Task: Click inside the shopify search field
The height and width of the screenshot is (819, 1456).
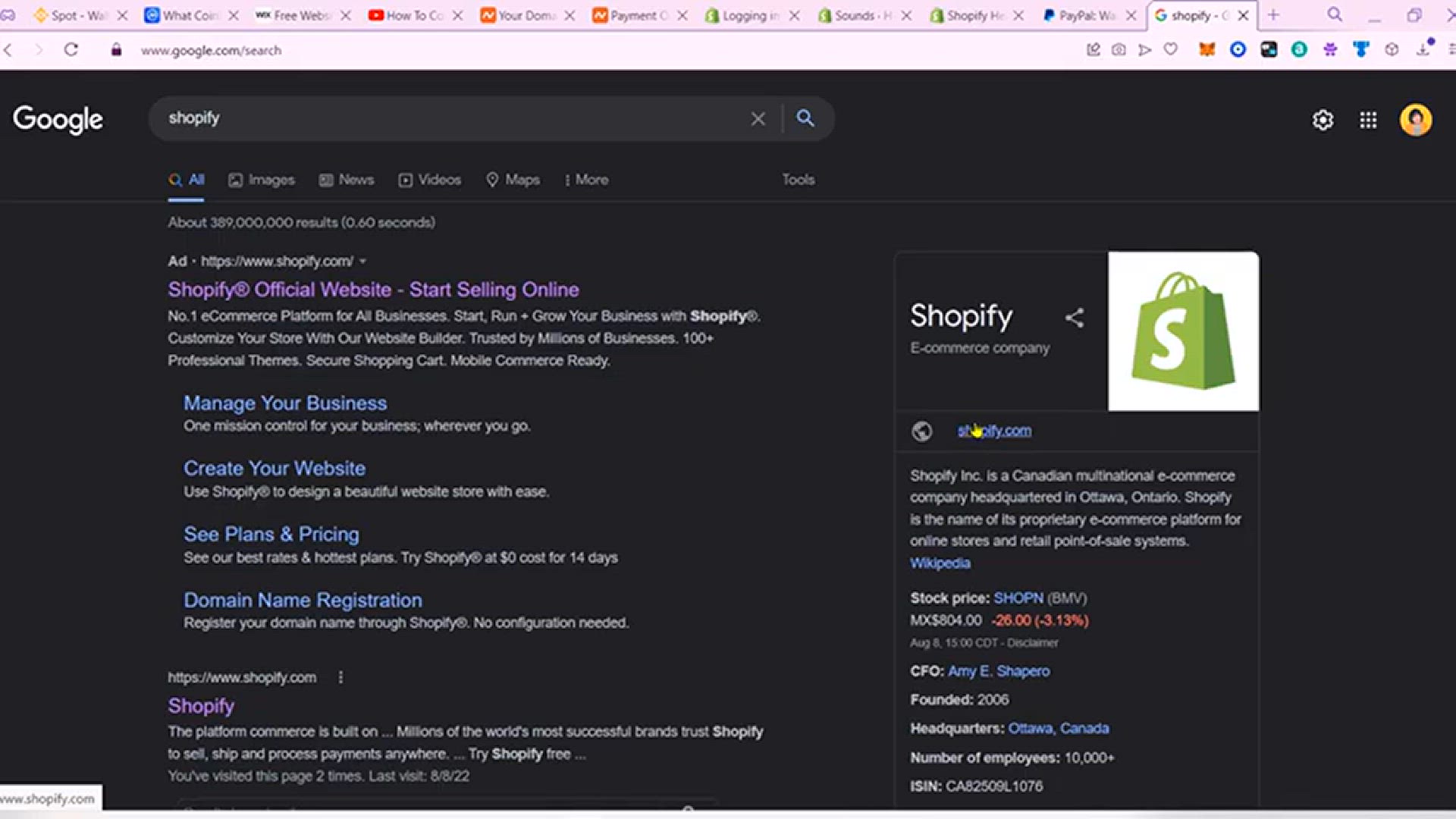Action: (x=455, y=118)
